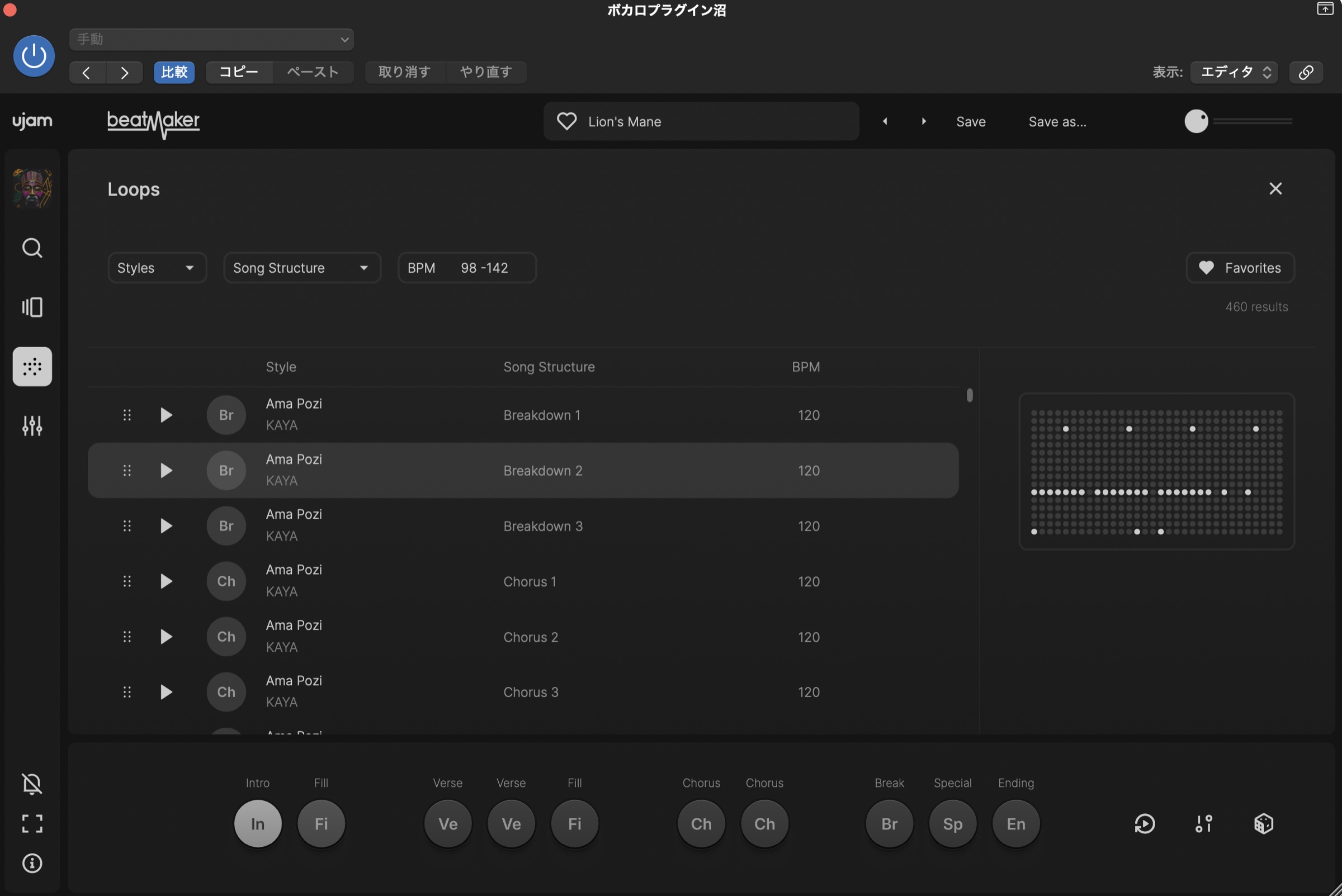Click Save as... preset
Viewport: 1342px width, 896px height.
(1057, 122)
